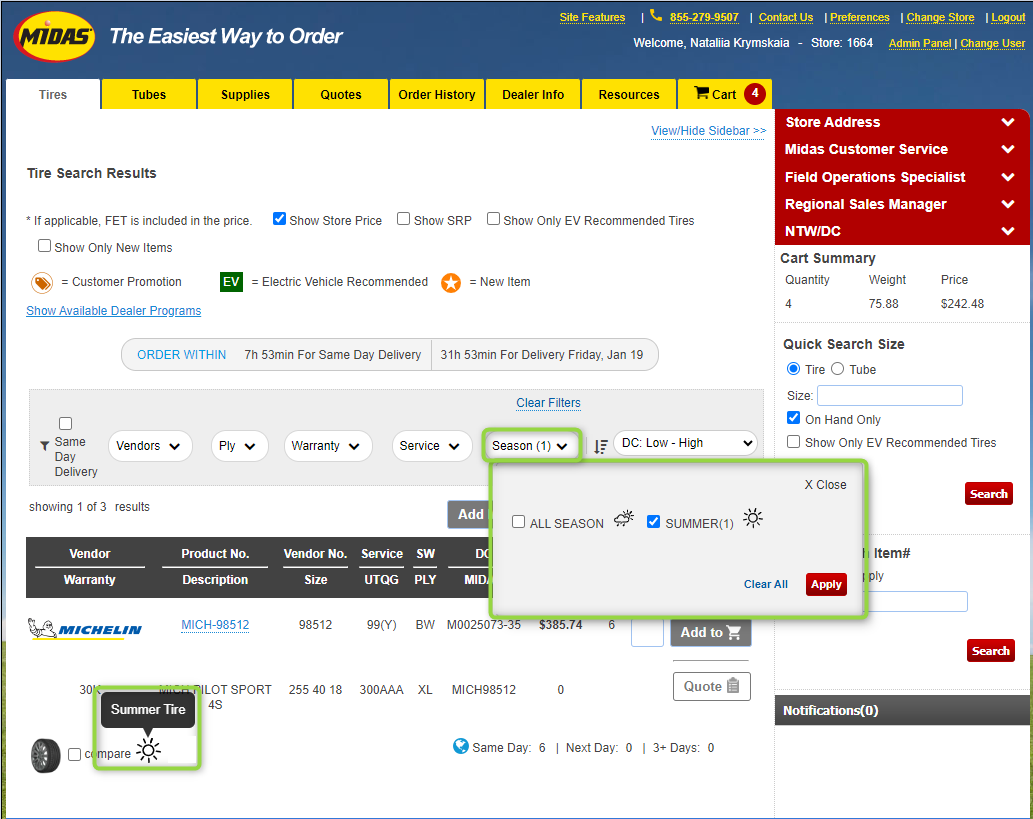Viewport: 1033px width, 819px height.
Task: Open the Quotes tab
Action: pos(341,94)
